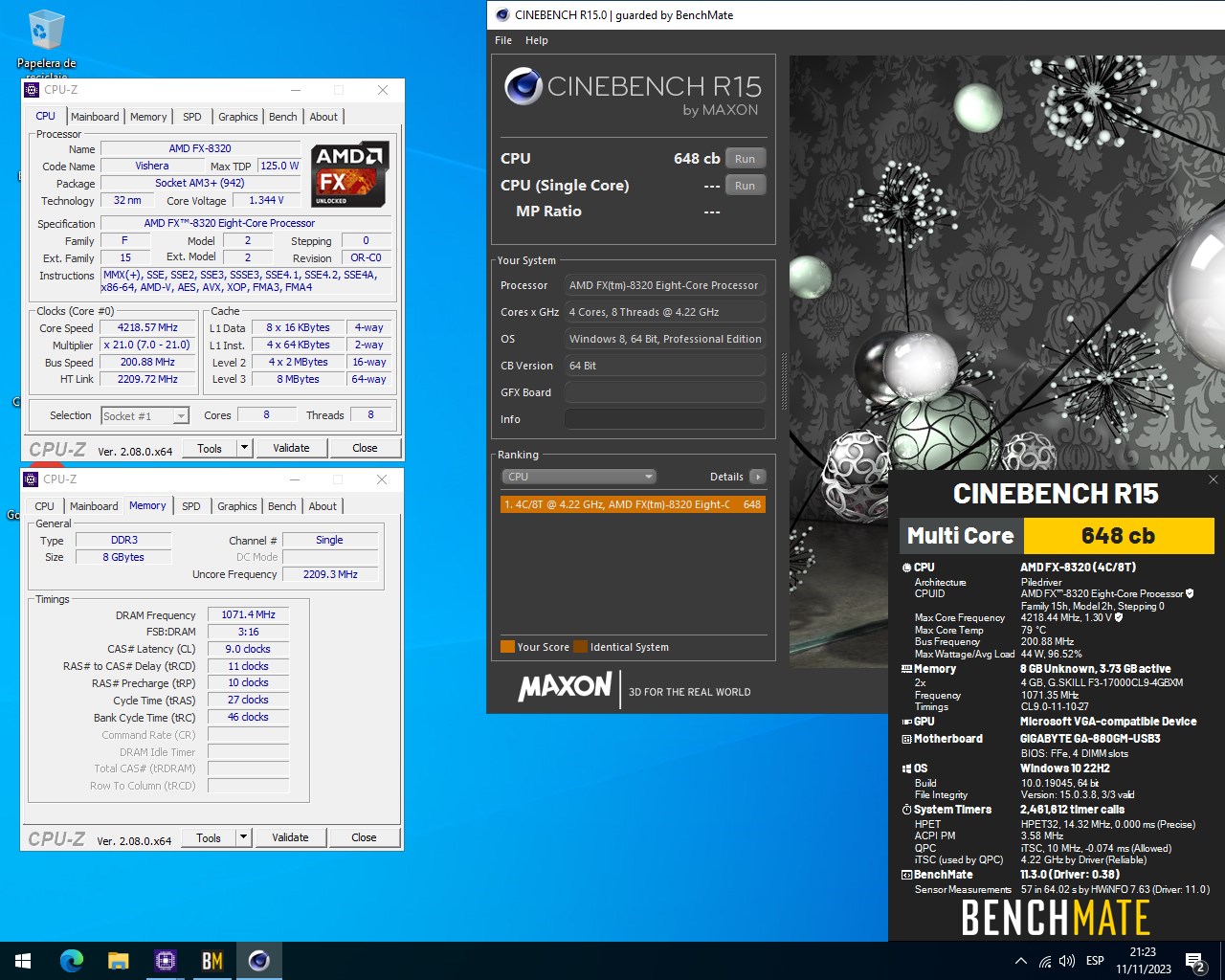
Task: Open Tools dropdown arrow in upper CPU-Z
Action: [244, 448]
